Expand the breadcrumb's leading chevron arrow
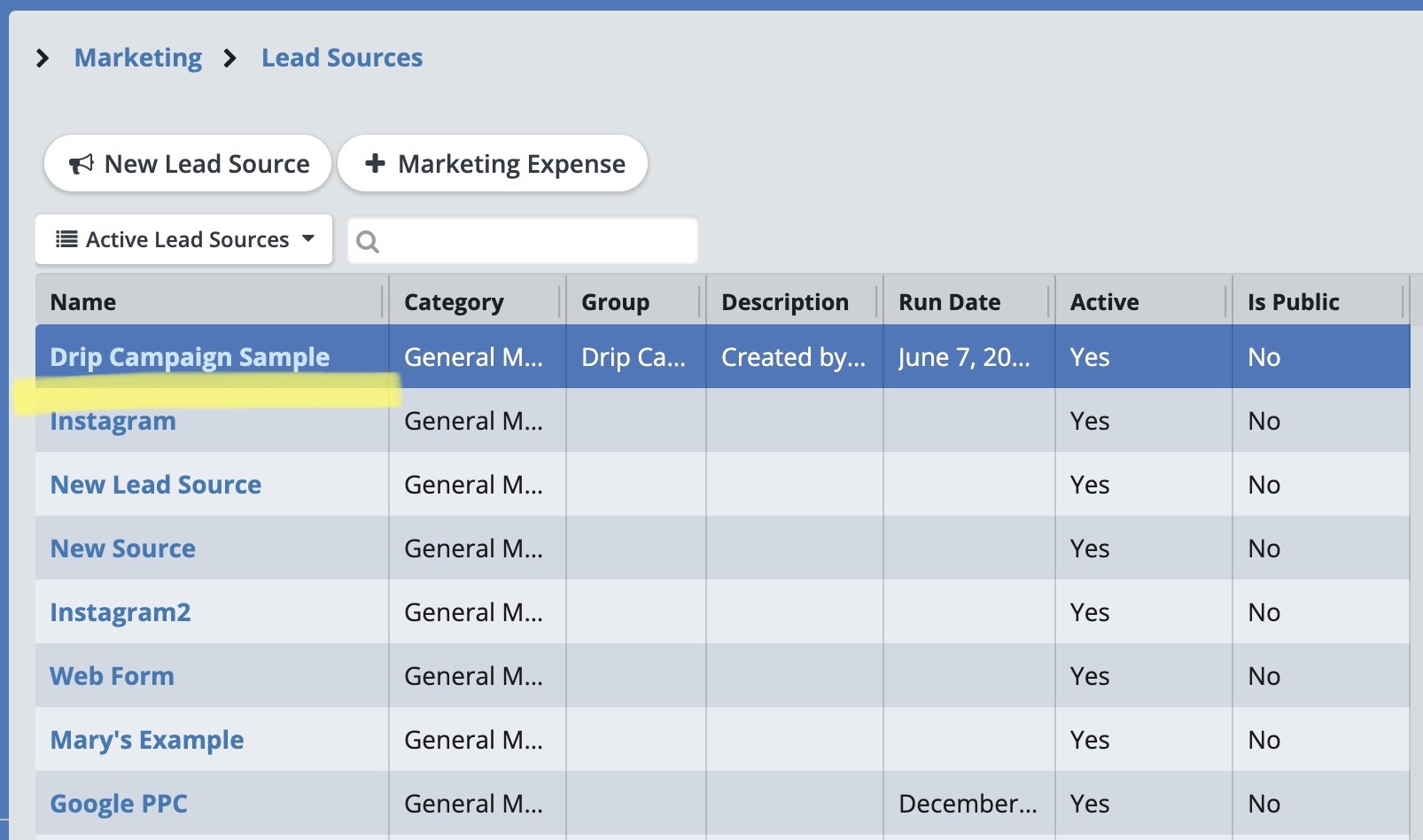 (x=42, y=58)
